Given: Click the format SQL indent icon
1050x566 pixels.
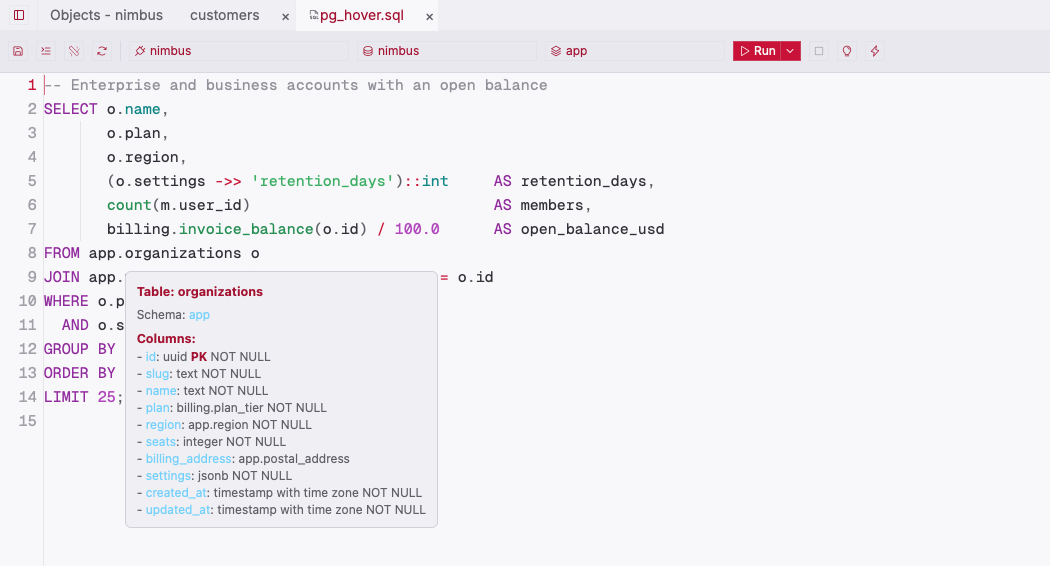Looking at the screenshot, I should tap(46, 51).
